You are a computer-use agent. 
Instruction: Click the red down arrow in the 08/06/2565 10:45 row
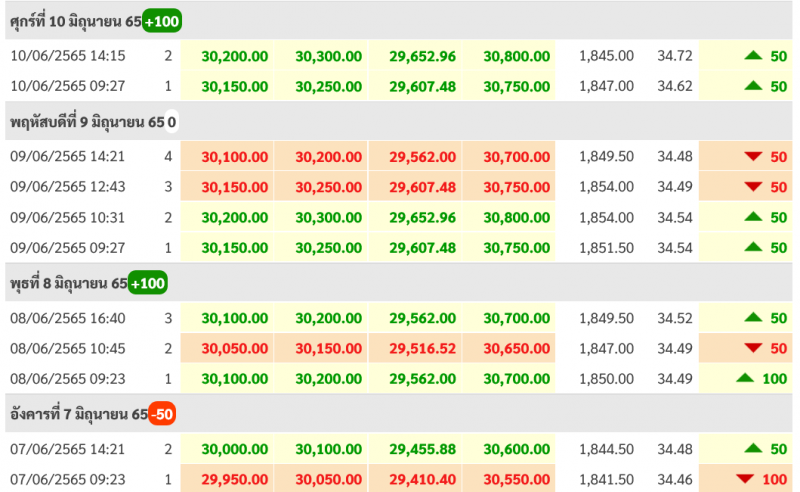[x=754, y=348]
